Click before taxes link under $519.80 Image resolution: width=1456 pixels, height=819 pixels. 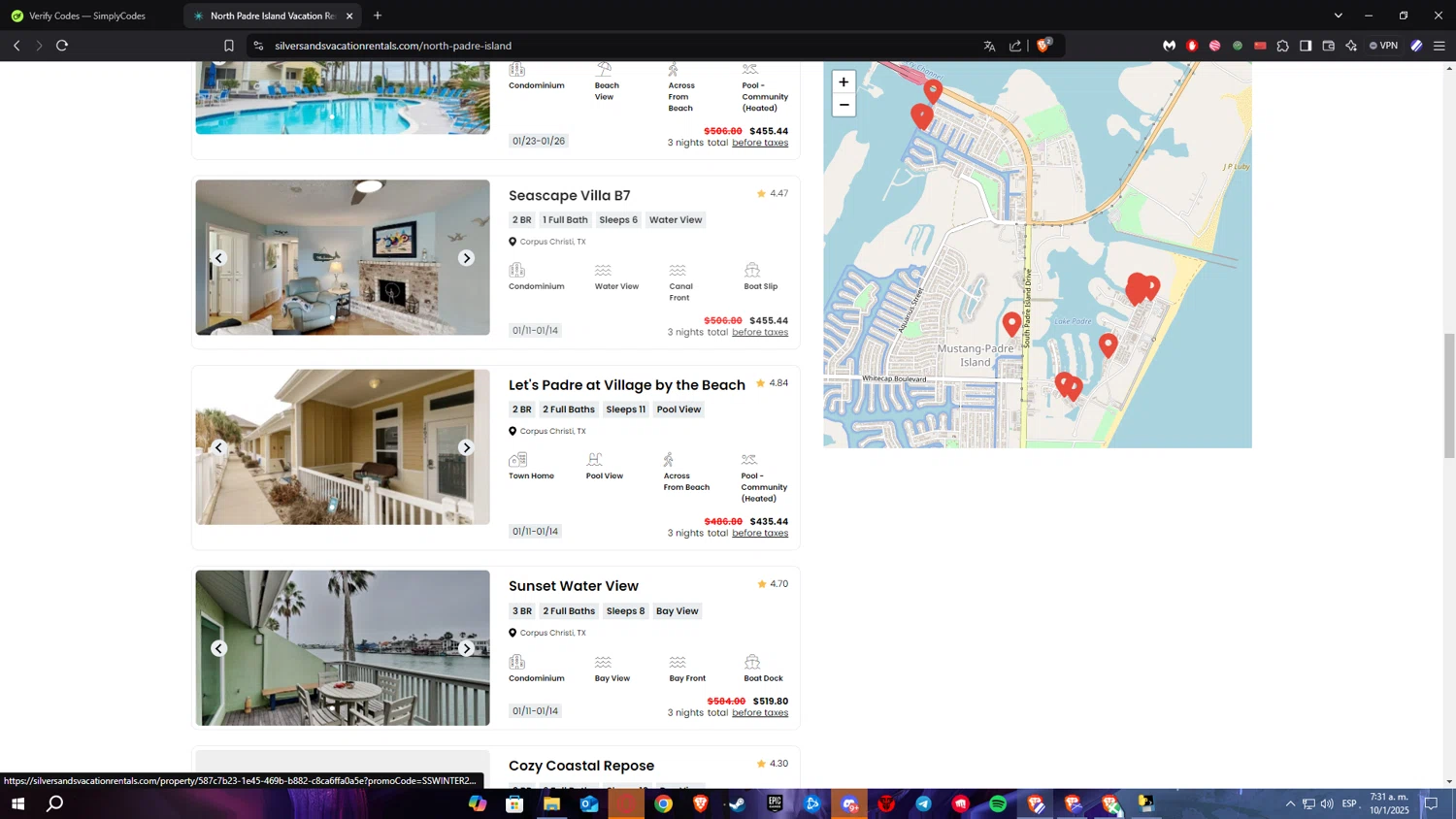(x=760, y=713)
